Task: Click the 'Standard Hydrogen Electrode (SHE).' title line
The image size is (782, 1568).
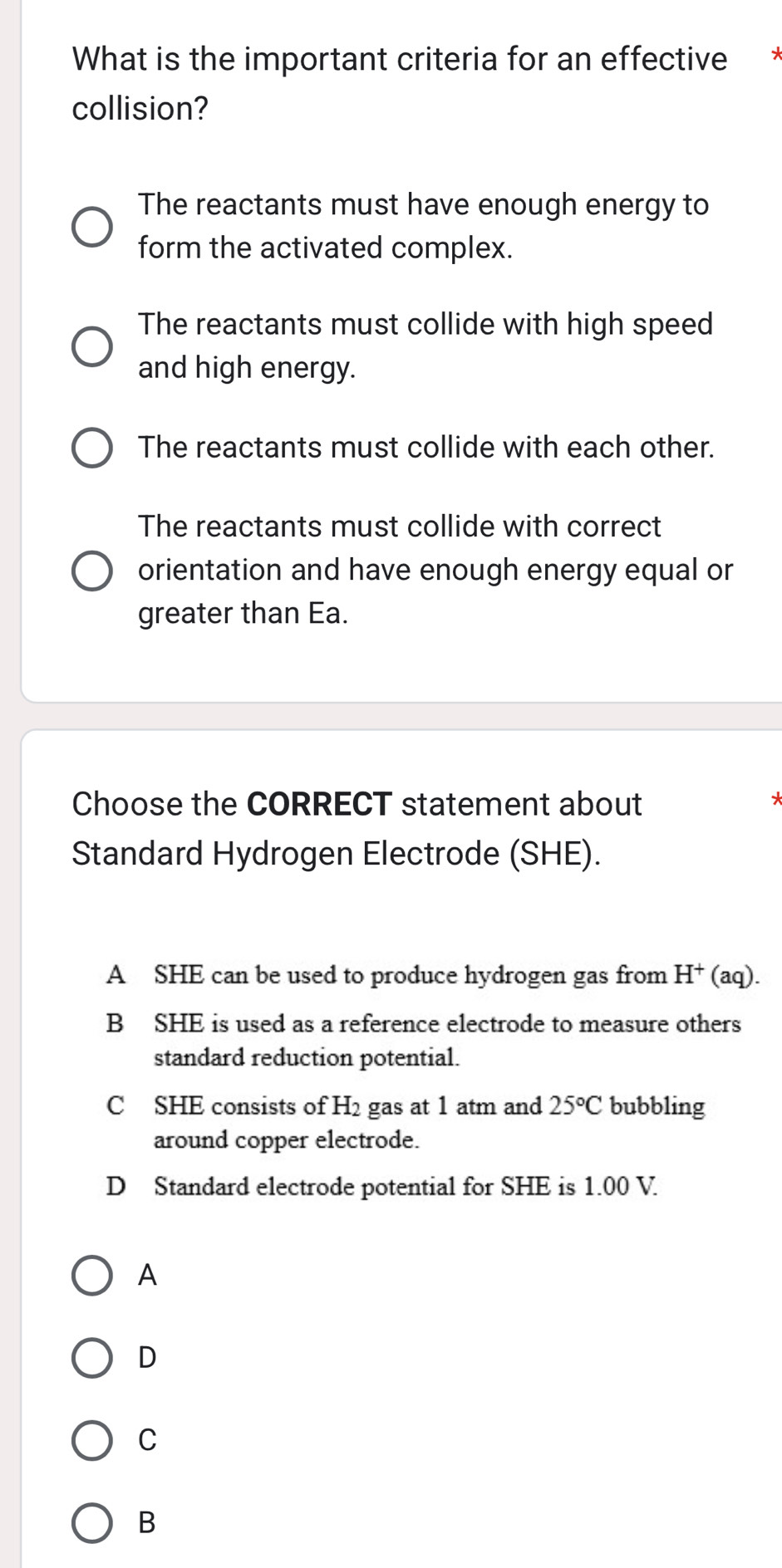Action: 336,854
